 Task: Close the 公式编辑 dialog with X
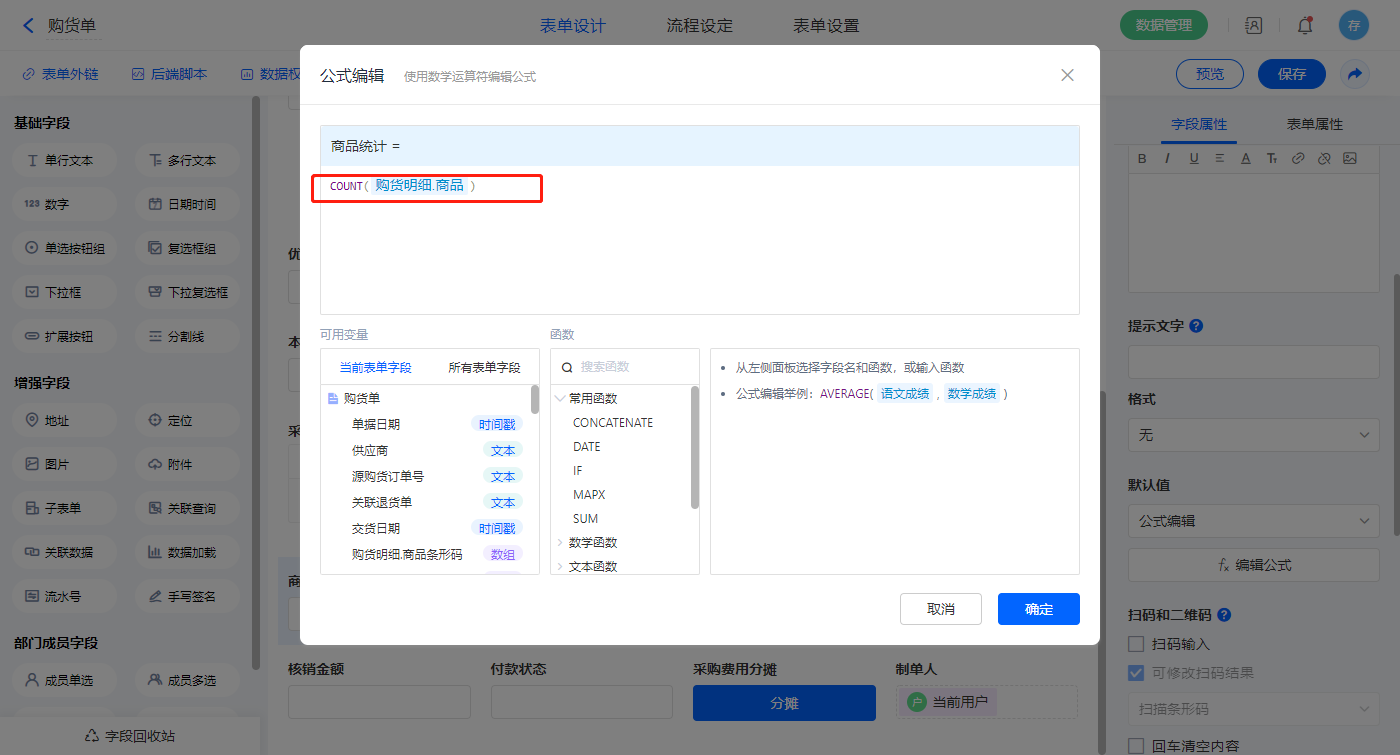point(1067,75)
